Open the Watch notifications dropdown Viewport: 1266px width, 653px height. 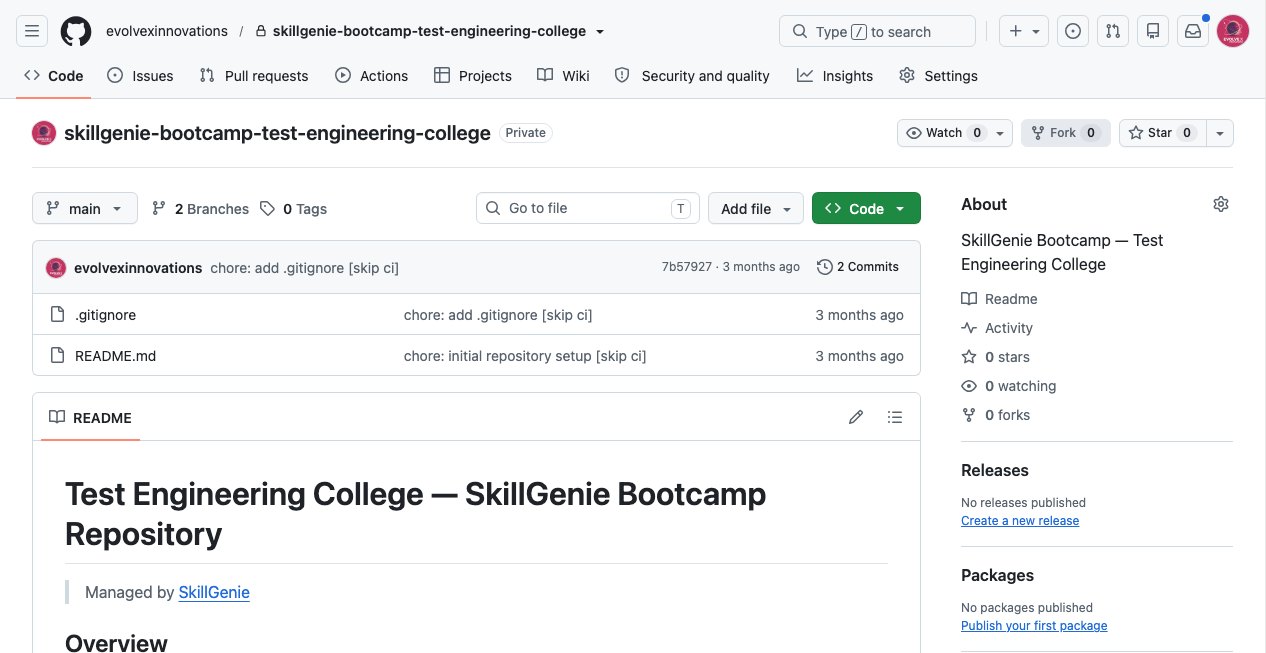(x=955, y=133)
